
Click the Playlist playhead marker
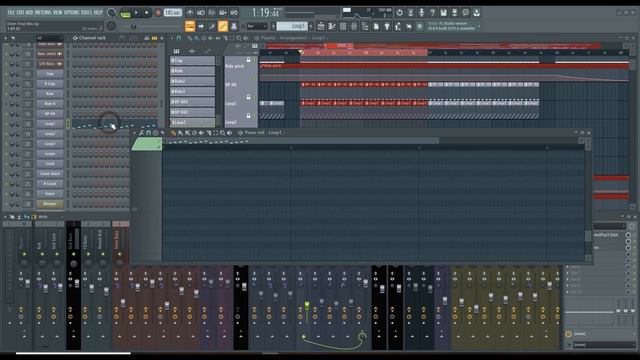tap(301, 52)
